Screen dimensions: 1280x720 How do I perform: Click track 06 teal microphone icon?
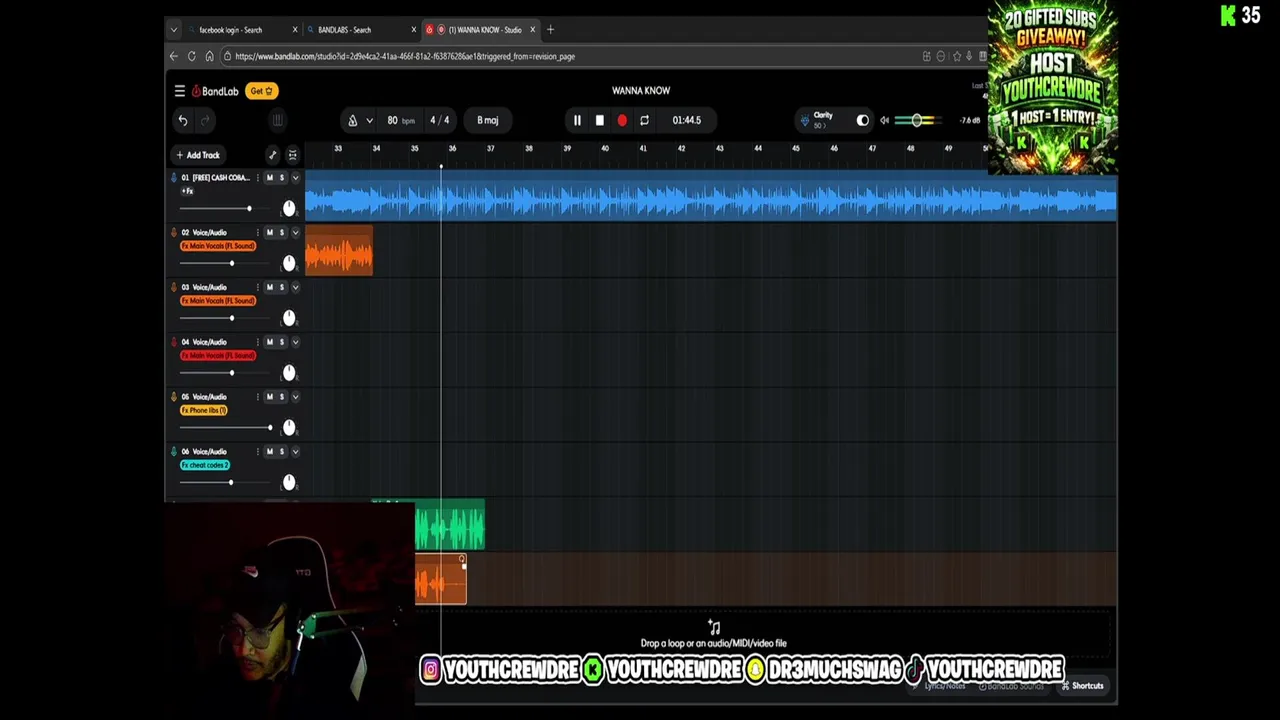click(174, 452)
